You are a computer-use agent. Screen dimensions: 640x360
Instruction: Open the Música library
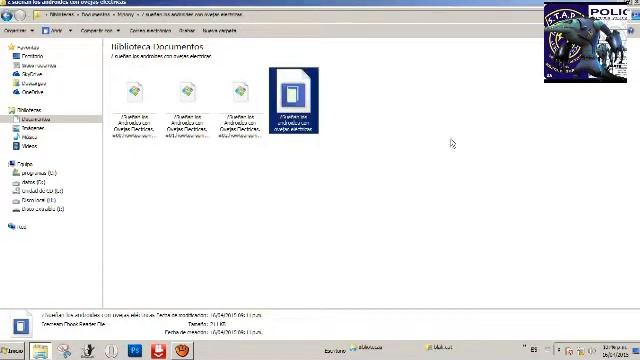(25, 137)
